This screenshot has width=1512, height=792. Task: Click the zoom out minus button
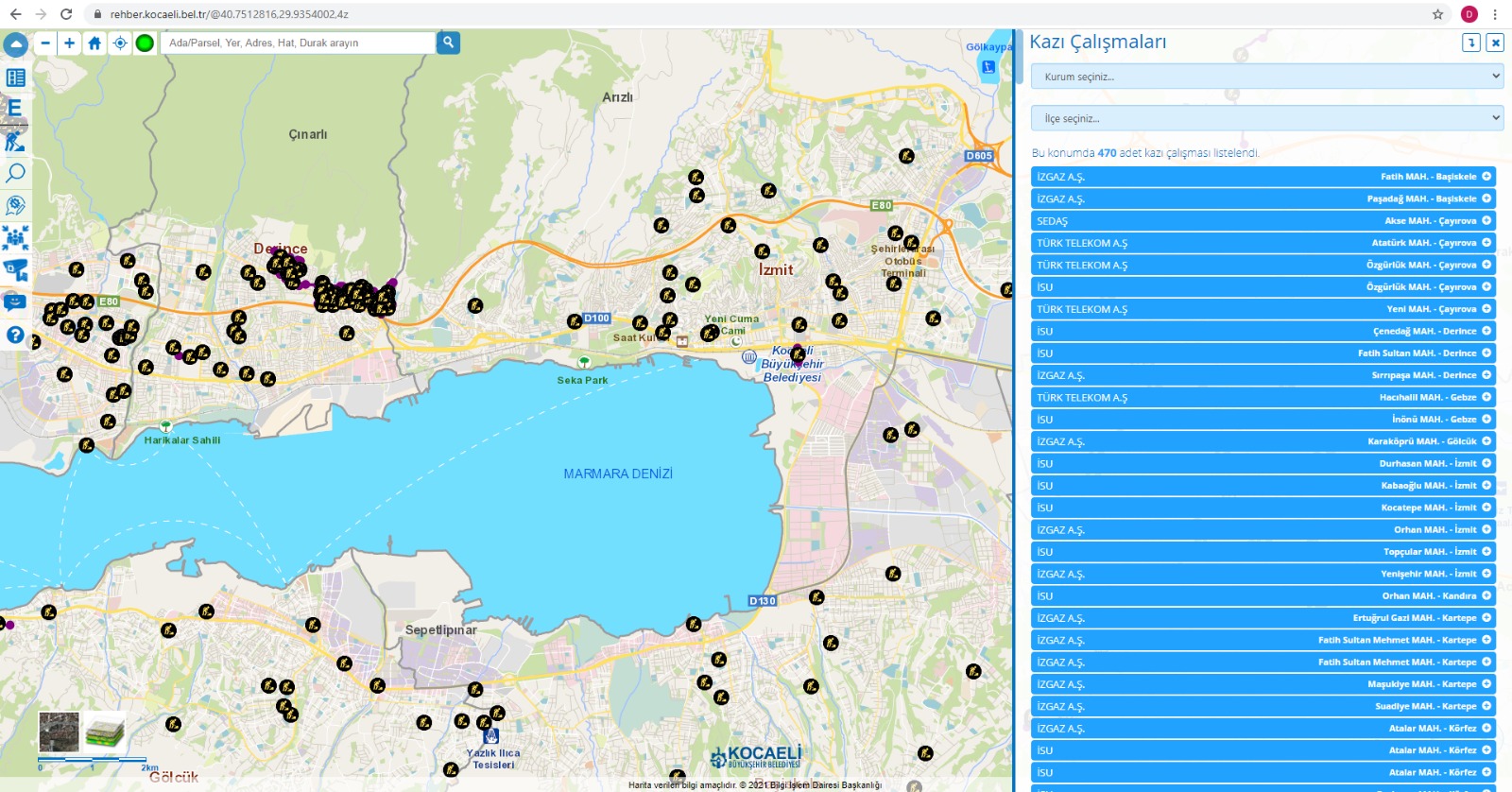coord(45,43)
